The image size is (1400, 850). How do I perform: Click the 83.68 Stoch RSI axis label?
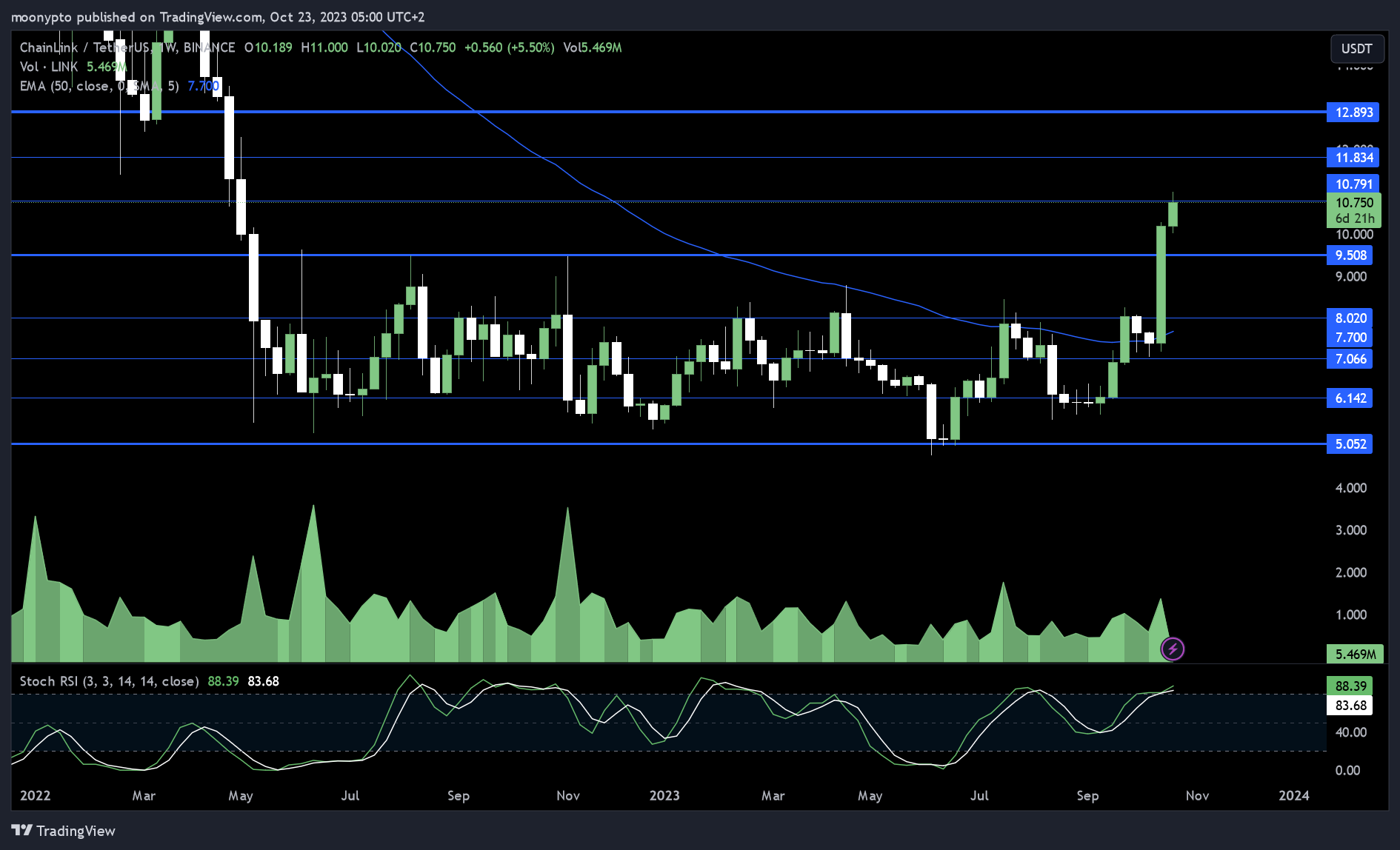pos(1350,706)
